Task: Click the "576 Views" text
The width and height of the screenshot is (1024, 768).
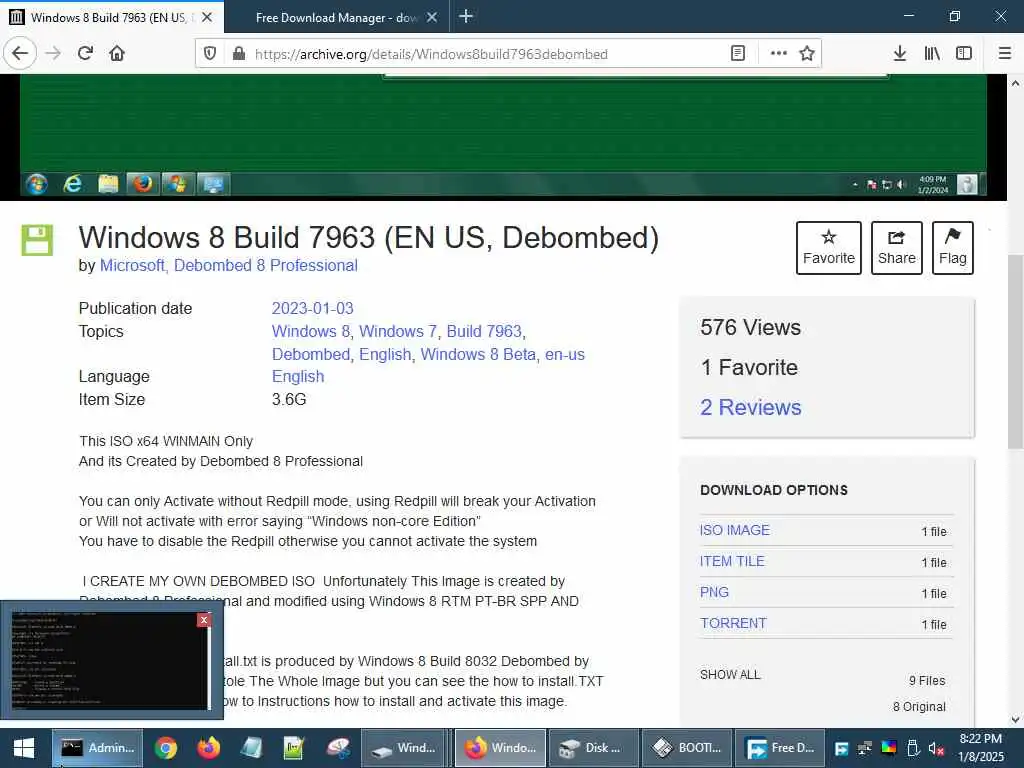Action: pos(750,327)
